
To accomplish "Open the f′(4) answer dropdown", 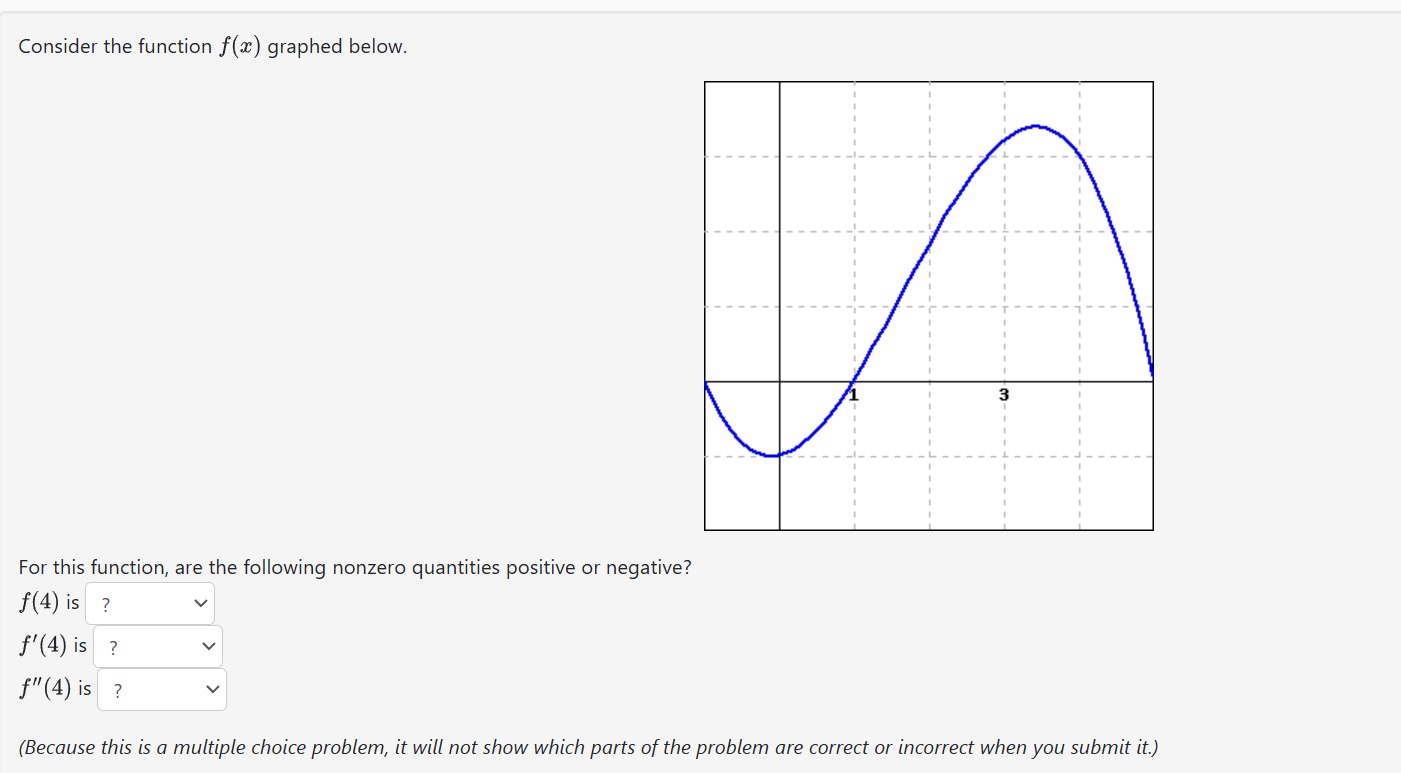I will click(158, 647).
